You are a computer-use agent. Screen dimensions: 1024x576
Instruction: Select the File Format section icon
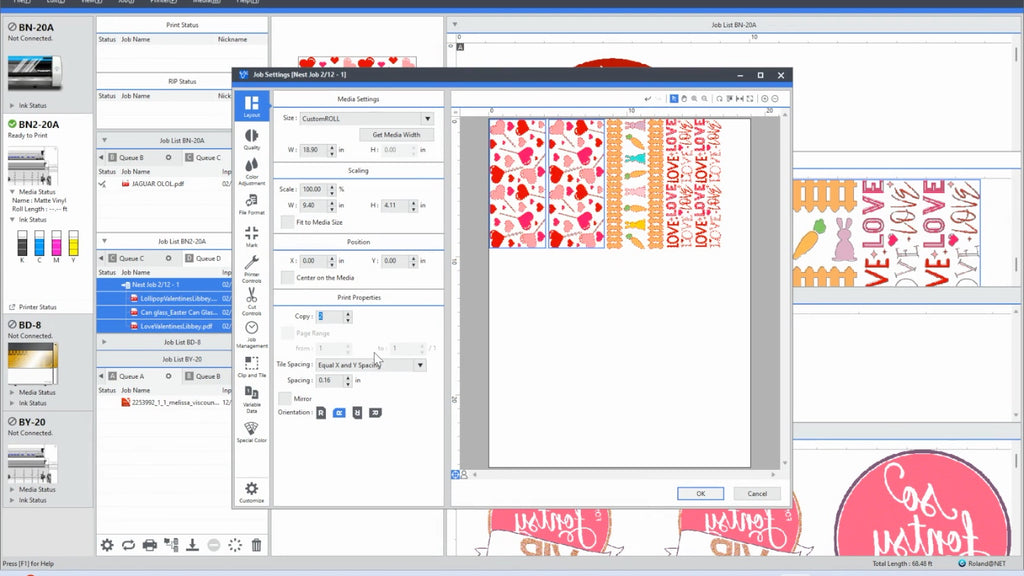[252, 204]
